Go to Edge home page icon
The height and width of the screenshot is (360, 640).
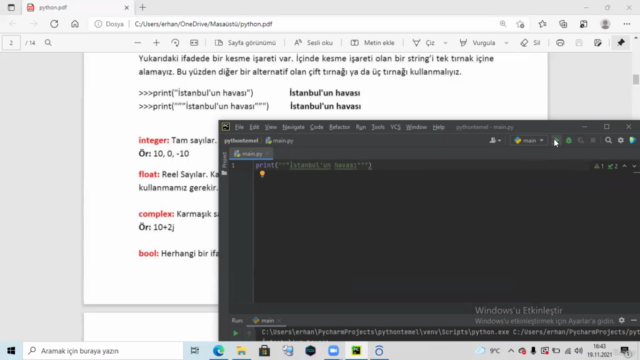(75, 24)
